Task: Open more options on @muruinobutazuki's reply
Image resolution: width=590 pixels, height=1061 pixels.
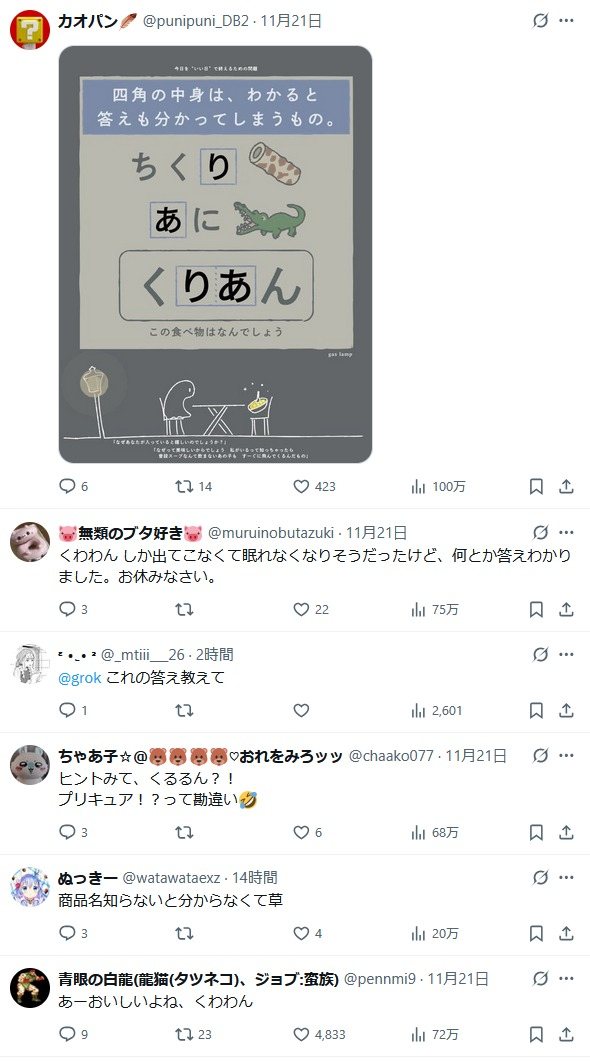Action: click(x=566, y=532)
